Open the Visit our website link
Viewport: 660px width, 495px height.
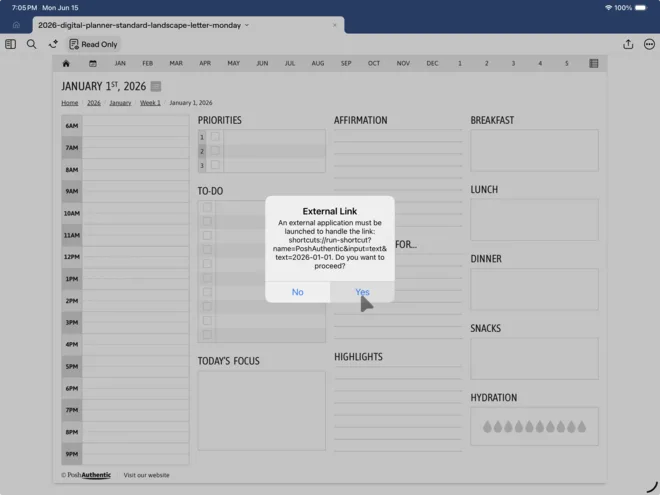coord(146,475)
